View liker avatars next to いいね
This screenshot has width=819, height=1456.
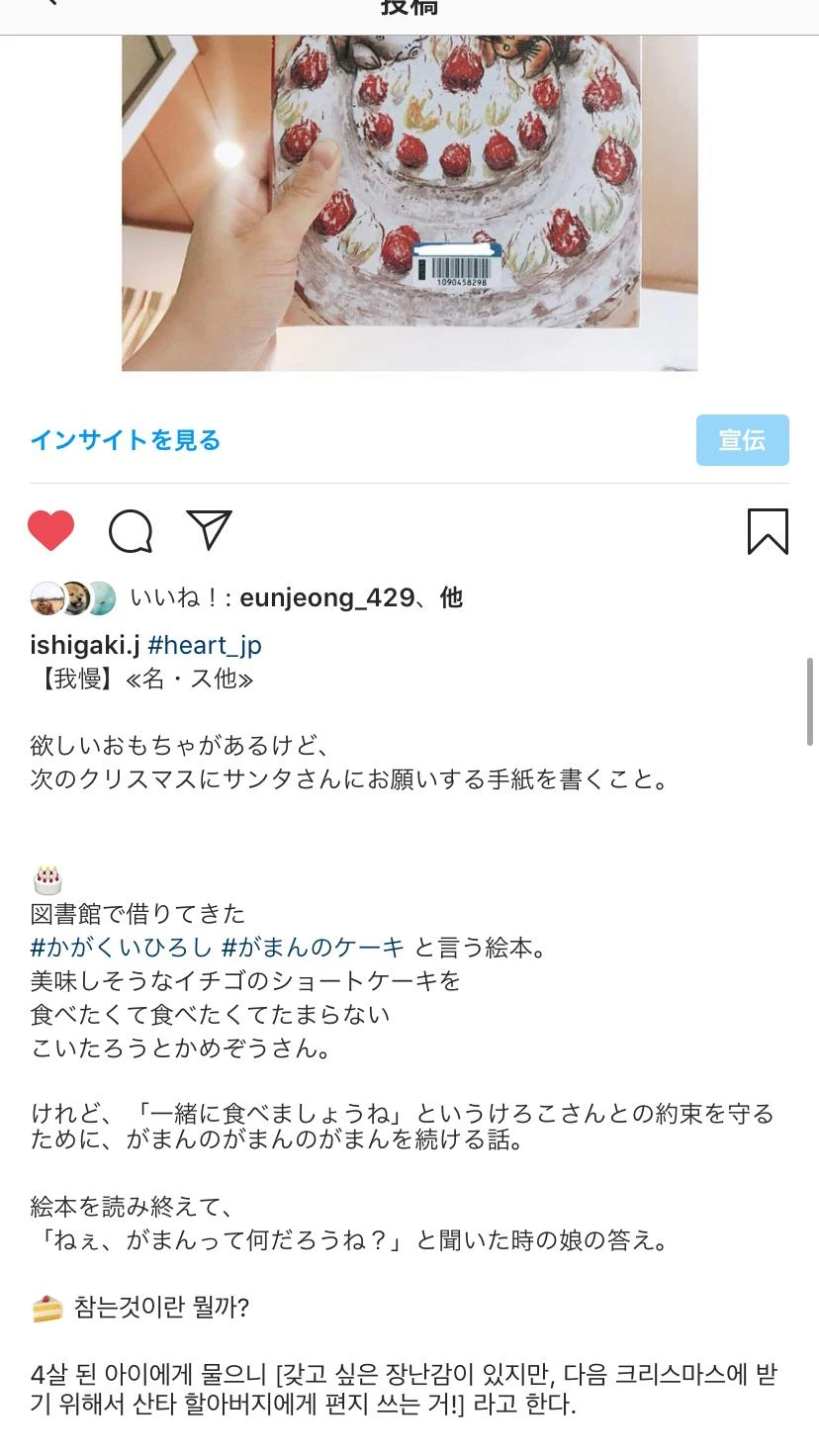pos(73,598)
